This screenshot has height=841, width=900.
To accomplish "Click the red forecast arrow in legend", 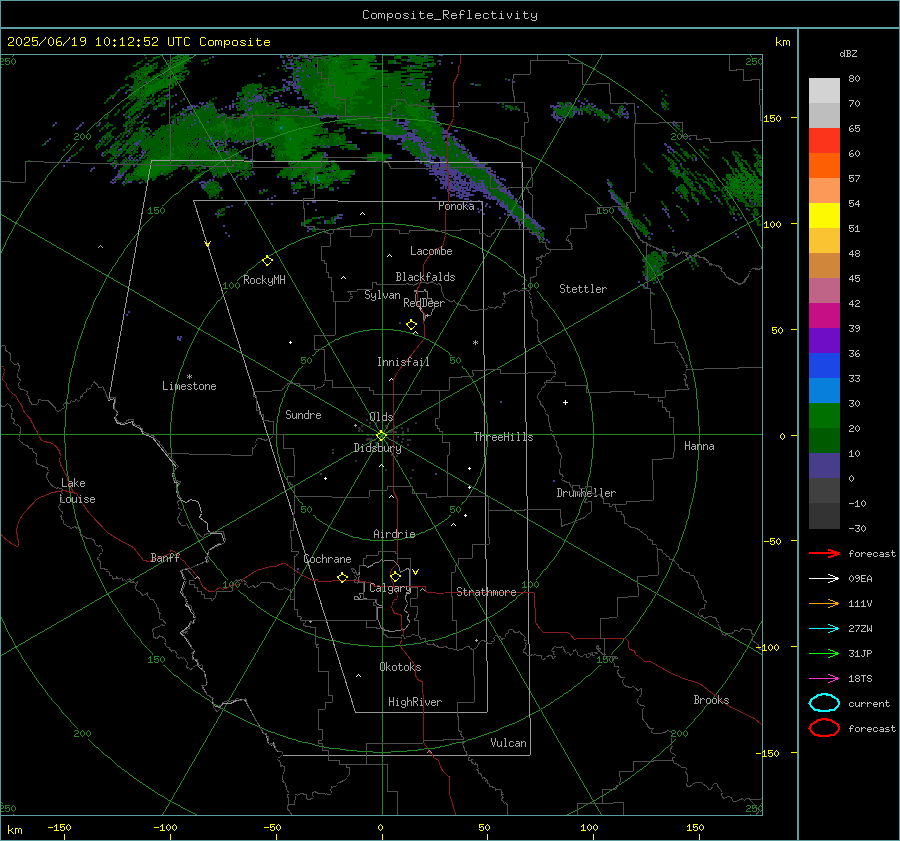I will click(x=824, y=553).
